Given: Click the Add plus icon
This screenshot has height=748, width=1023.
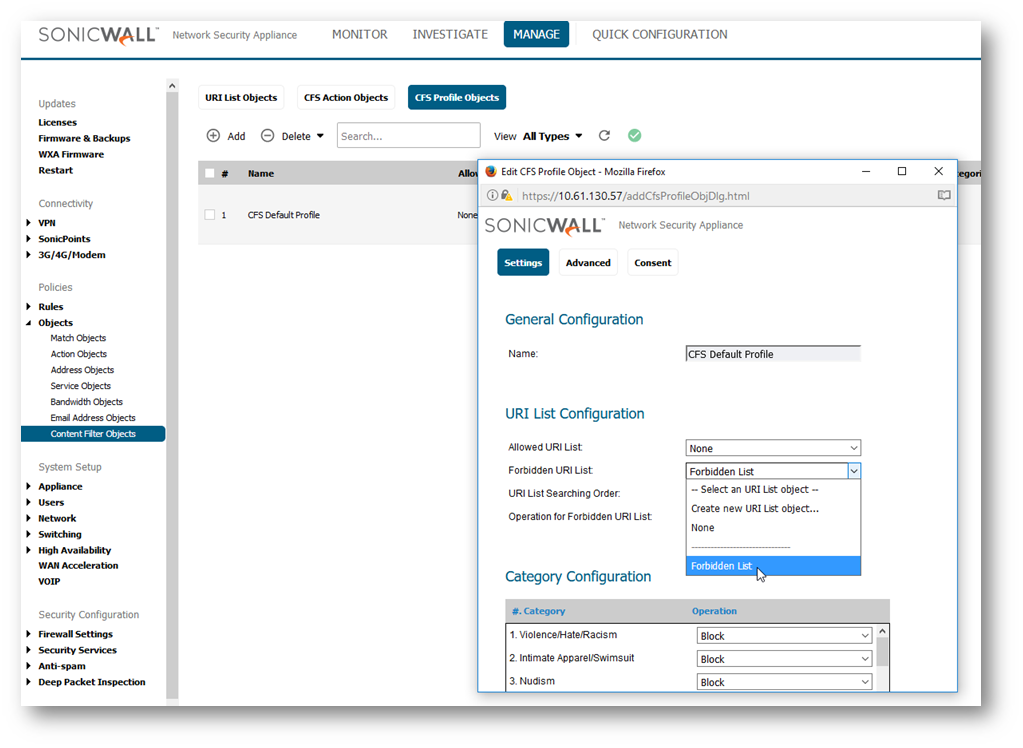Looking at the screenshot, I should (213, 136).
